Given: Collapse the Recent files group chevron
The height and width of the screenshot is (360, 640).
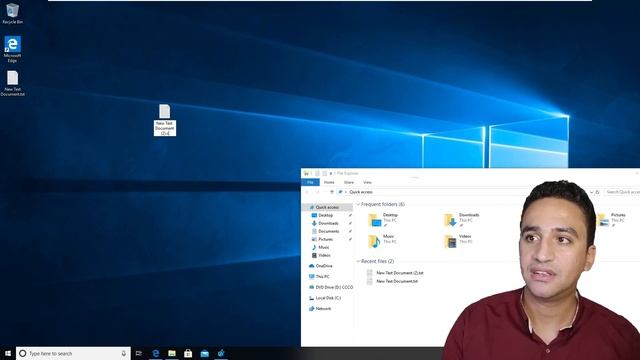Looking at the screenshot, I should coord(358,261).
